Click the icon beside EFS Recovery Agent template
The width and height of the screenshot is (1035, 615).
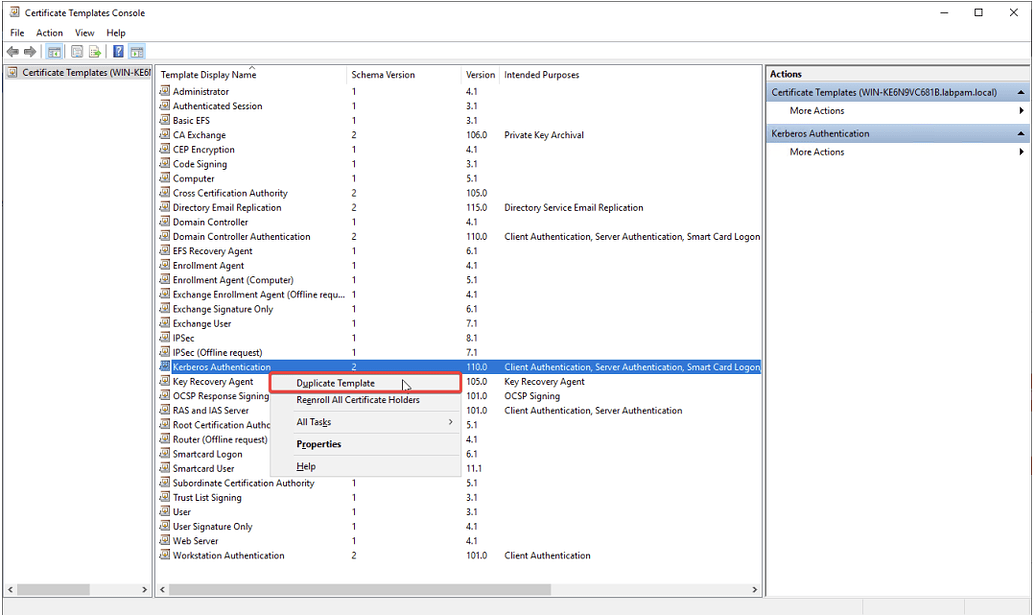point(164,251)
